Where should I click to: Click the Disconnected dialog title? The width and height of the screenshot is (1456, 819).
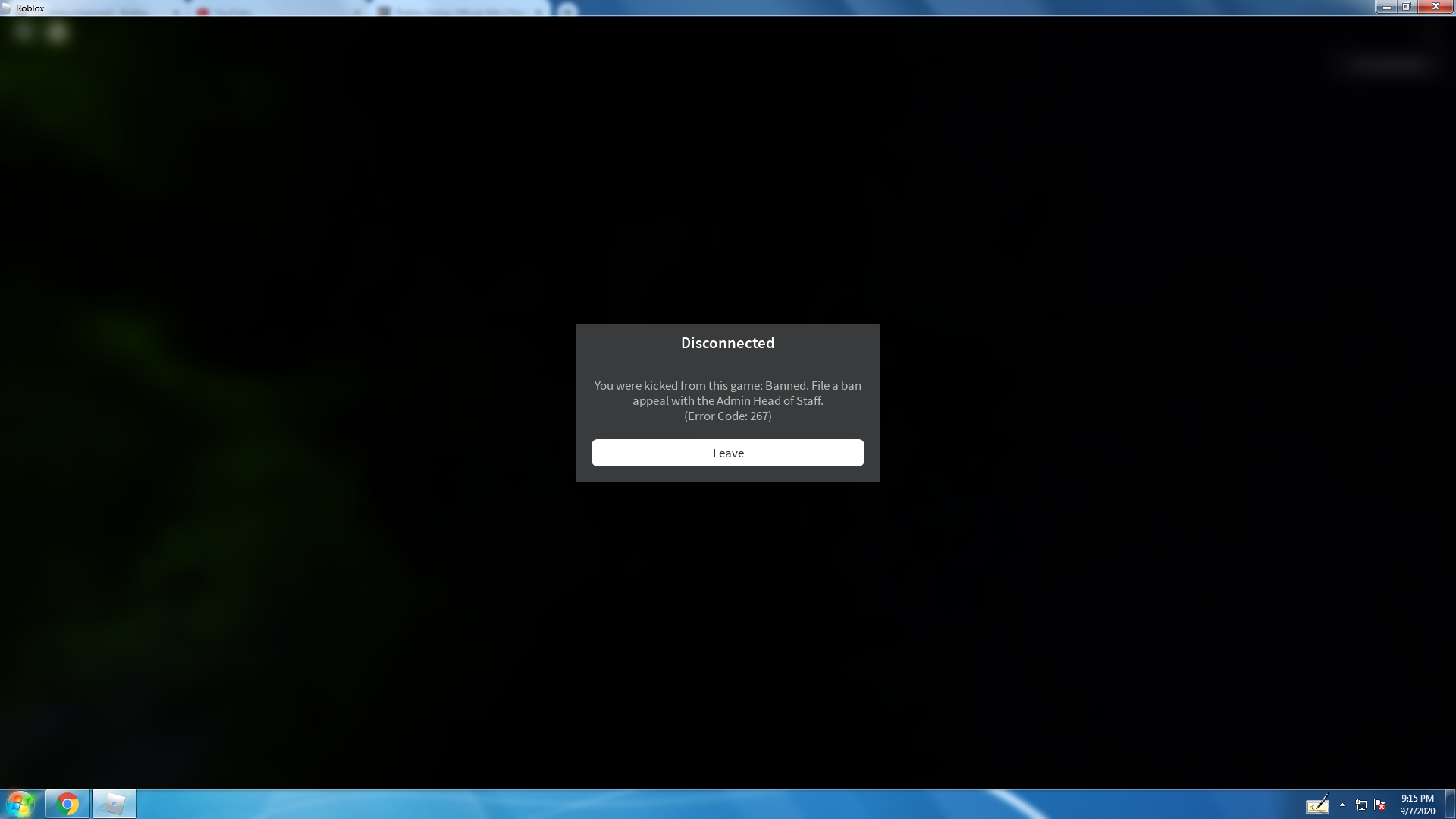pos(727,342)
